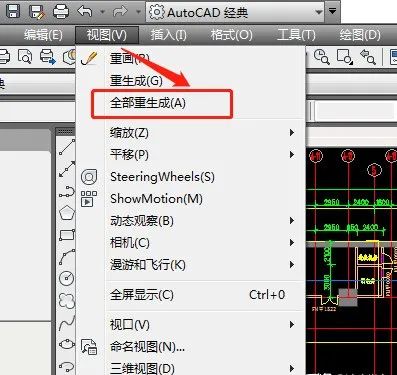
Task: Select the Rectangle draw tool
Action: click(x=67, y=235)
